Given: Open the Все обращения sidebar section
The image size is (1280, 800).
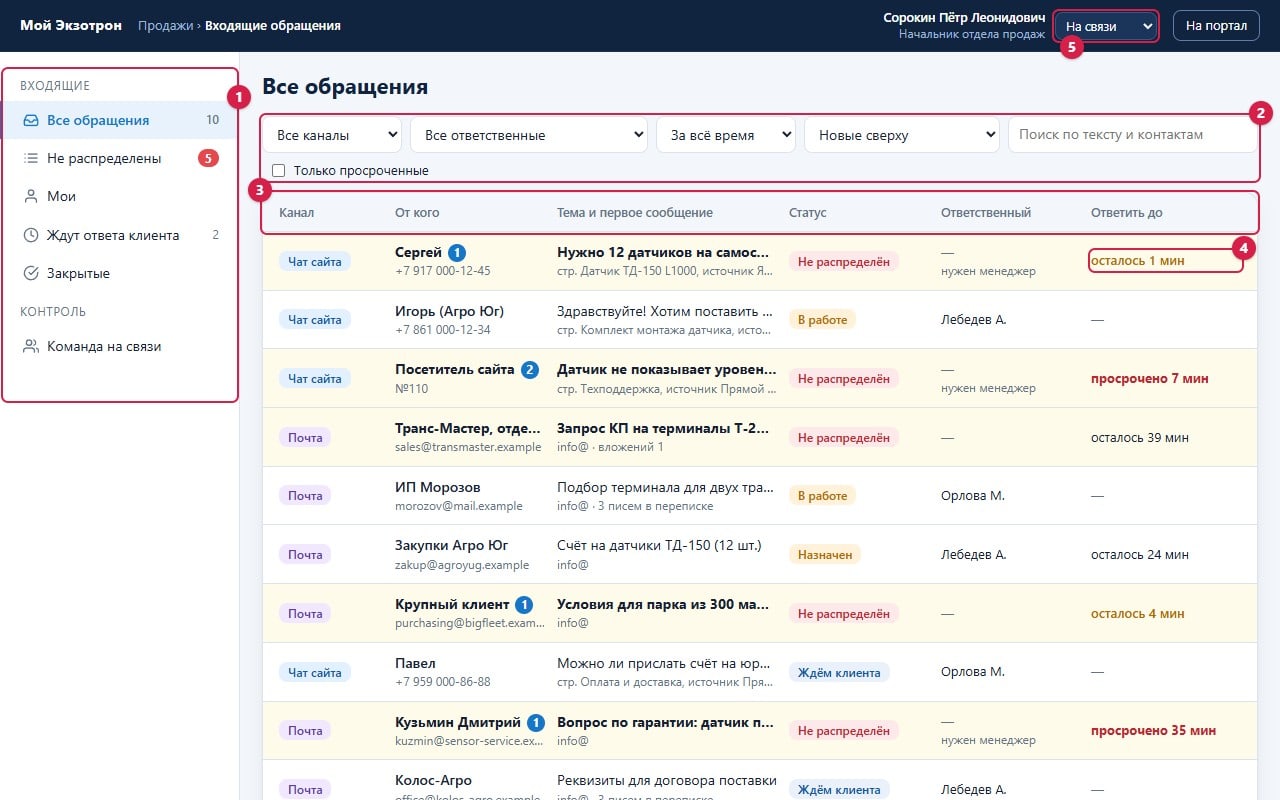Looking at the screenshot, I should 120,120.
